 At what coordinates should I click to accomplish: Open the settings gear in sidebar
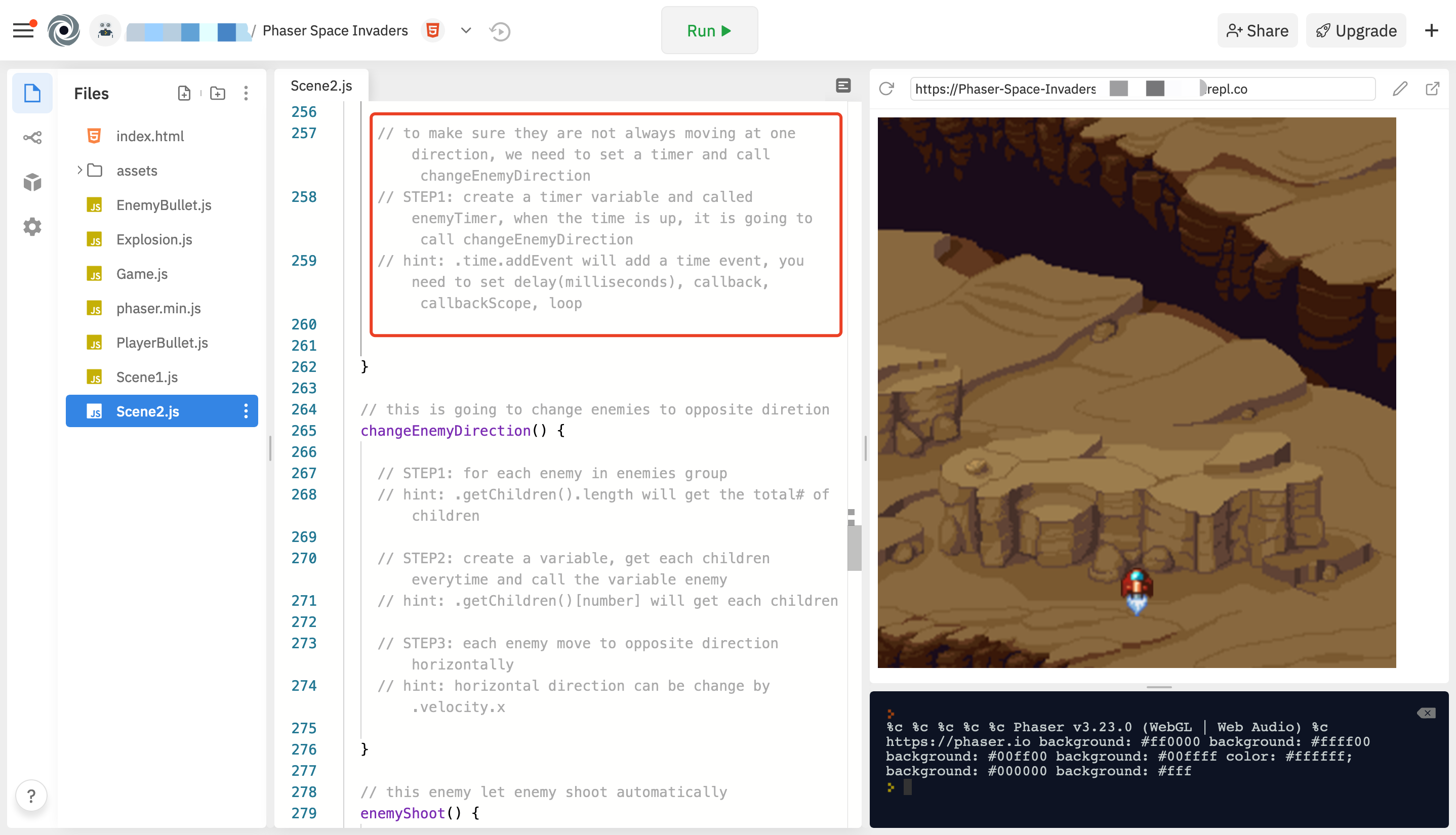coord(32,227)
